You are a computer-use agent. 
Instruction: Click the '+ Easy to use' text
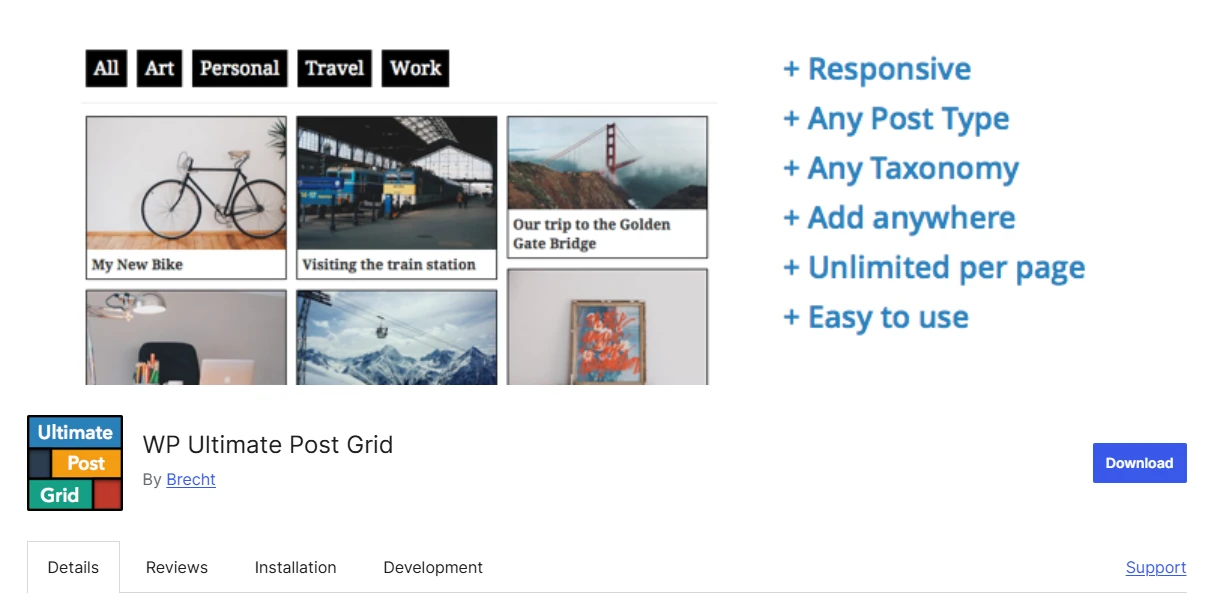tap(876, 317)
